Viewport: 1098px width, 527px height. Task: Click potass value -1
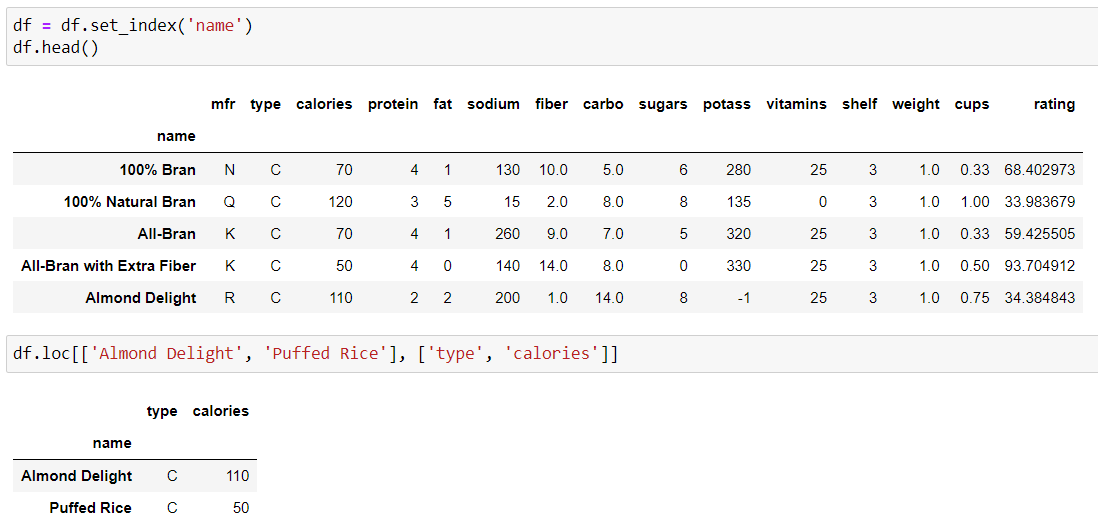[742, 298]
